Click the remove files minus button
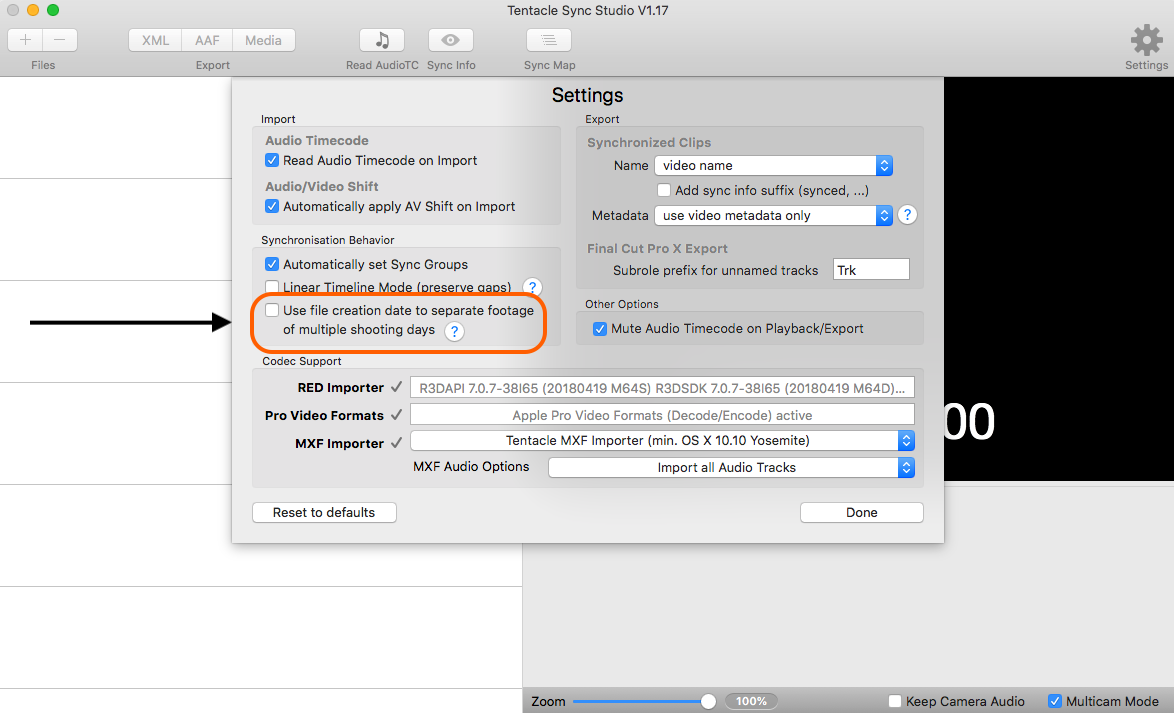Image resolution: width=1174 pixels, height=713 pixels. [x=60, y=40]
